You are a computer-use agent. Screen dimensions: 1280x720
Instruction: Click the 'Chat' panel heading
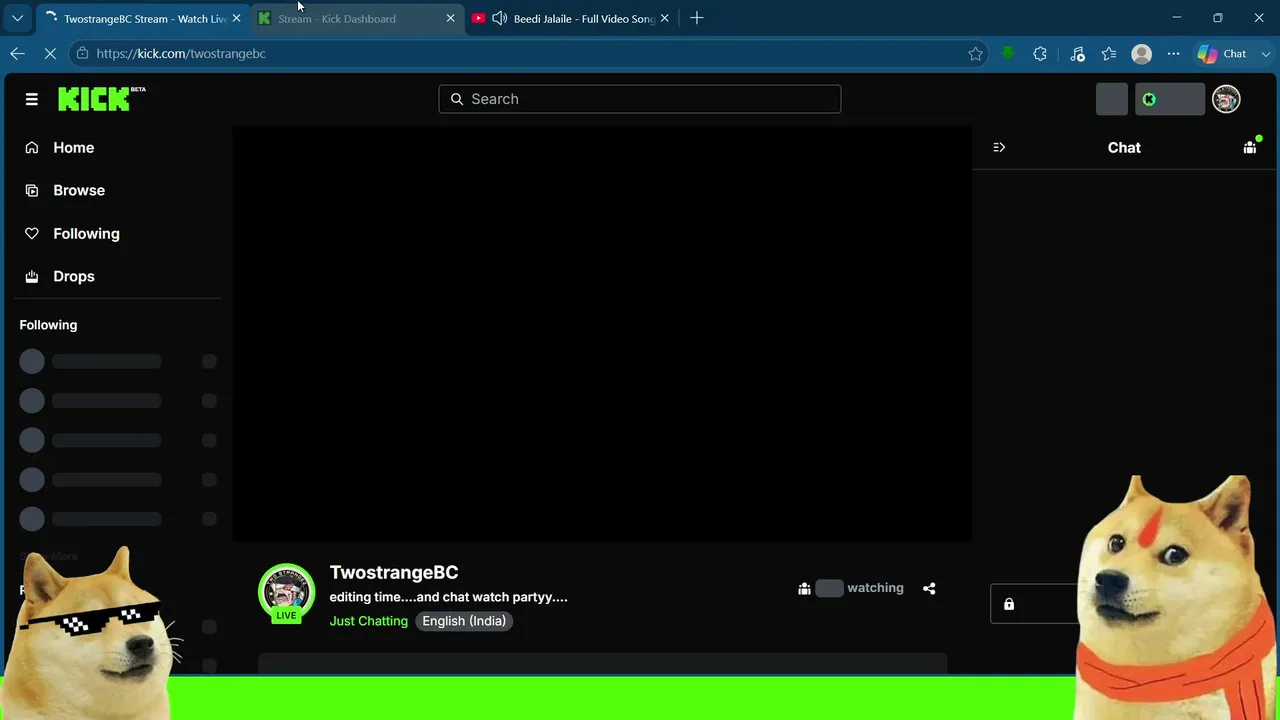[1124, 147]
